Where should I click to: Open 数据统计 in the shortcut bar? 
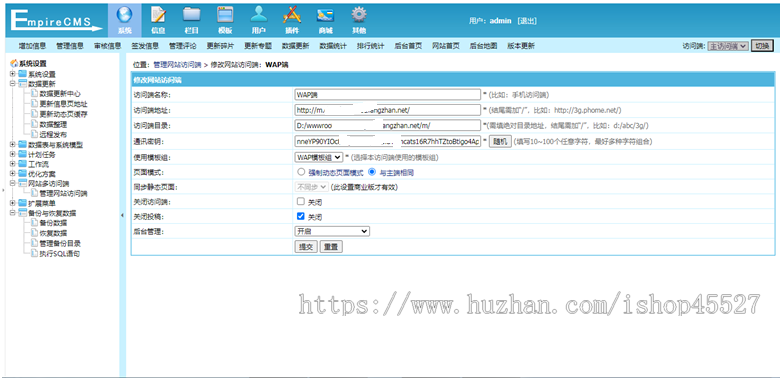click(x=333, y=46)
